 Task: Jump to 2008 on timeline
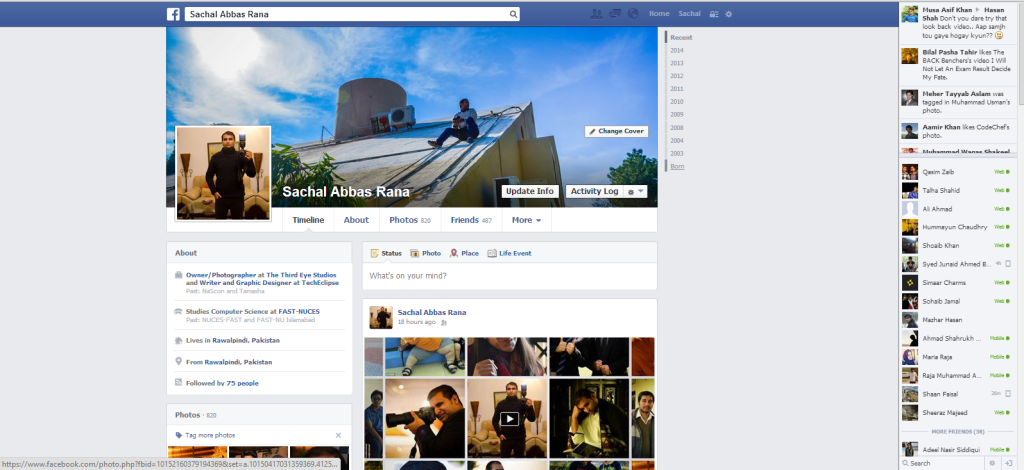pyautogui.click(x=677, y=128)
